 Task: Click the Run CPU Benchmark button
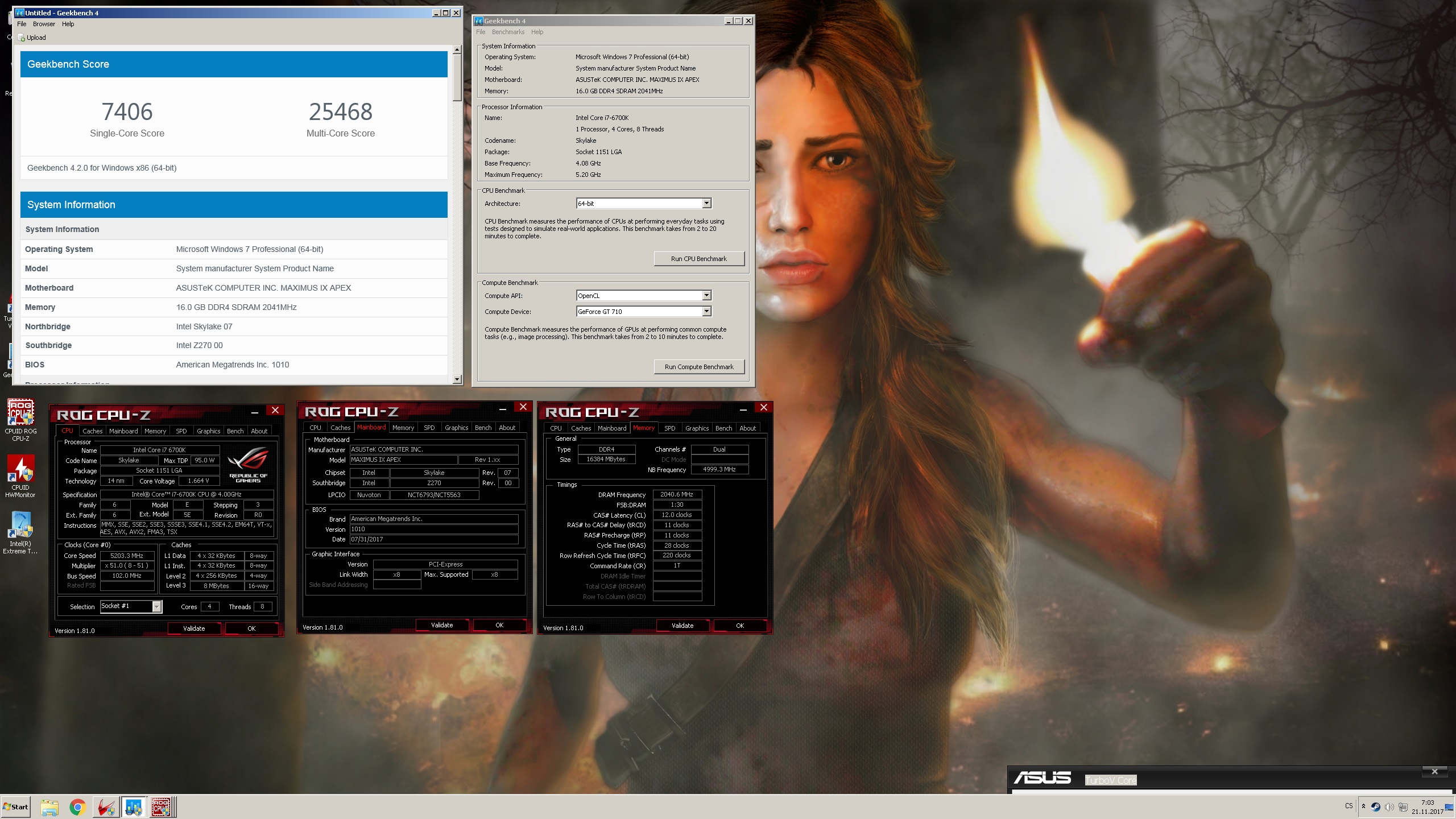699,259
